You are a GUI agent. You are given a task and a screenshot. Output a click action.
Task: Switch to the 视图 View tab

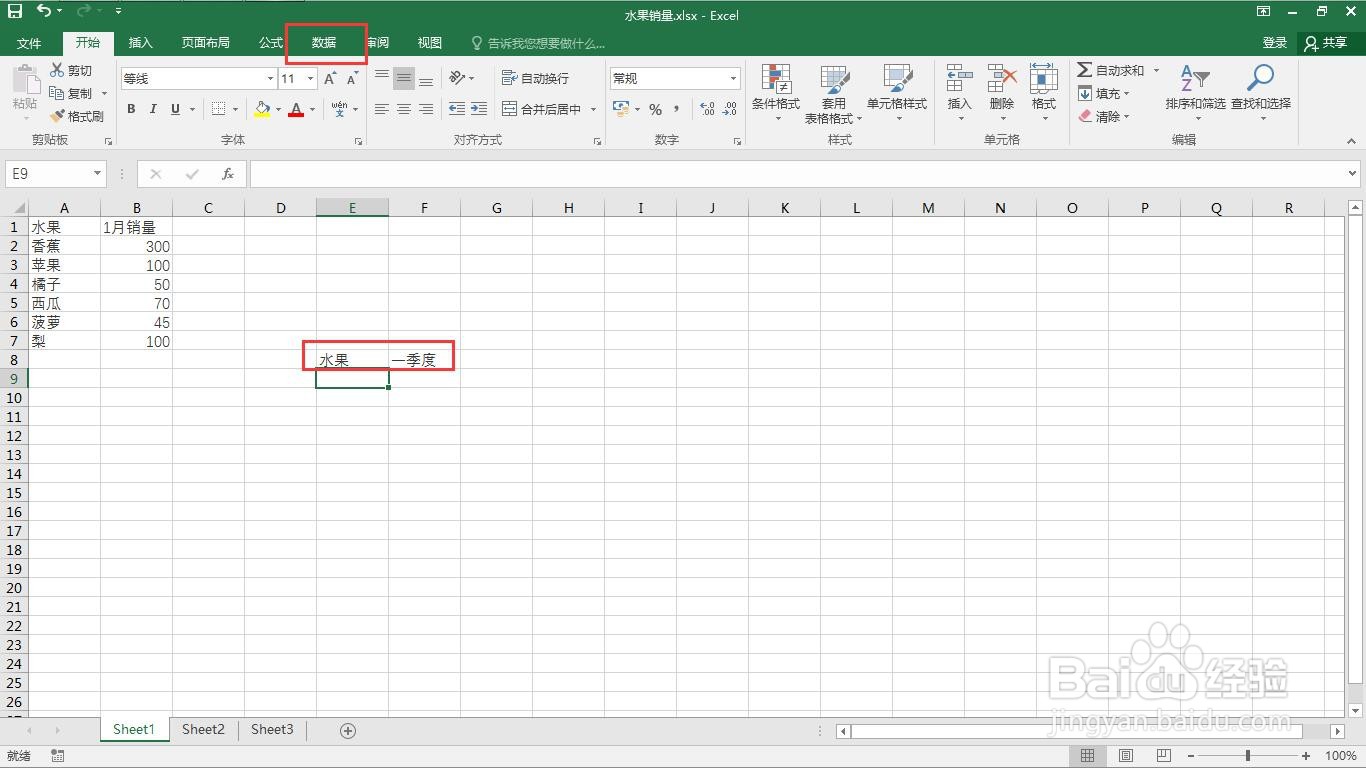tap(430, 43)
